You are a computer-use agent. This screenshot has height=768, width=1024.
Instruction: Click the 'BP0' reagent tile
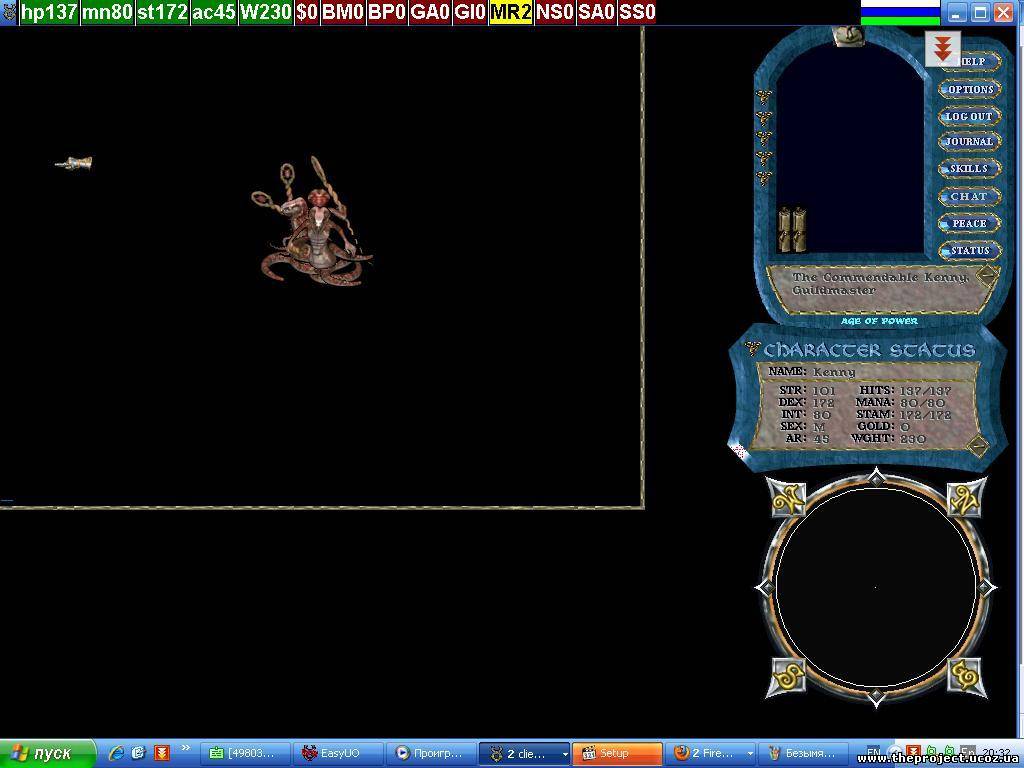pos(387,12)
